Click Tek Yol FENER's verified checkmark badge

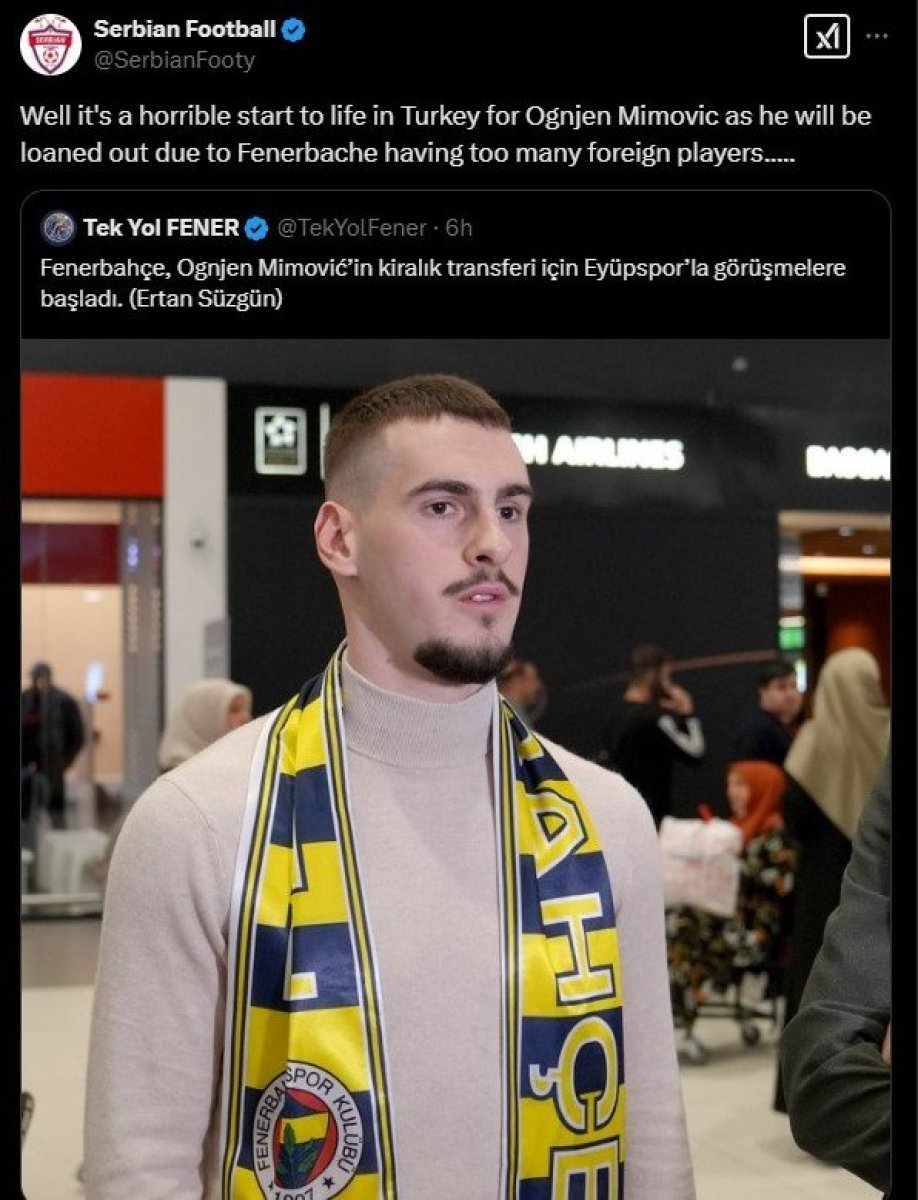tap(256, 229)
